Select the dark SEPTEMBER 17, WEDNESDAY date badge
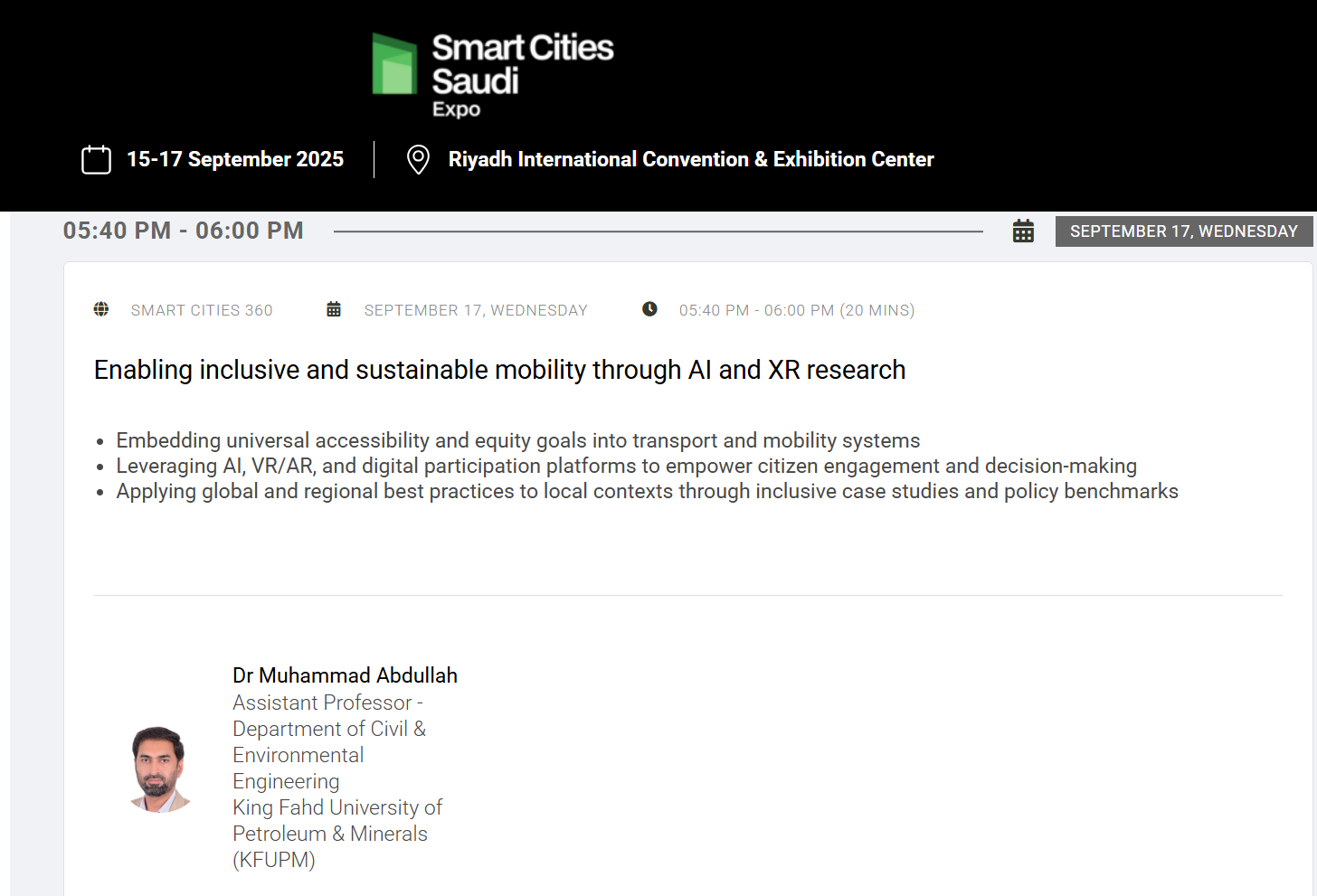 tap(1183, 231)
